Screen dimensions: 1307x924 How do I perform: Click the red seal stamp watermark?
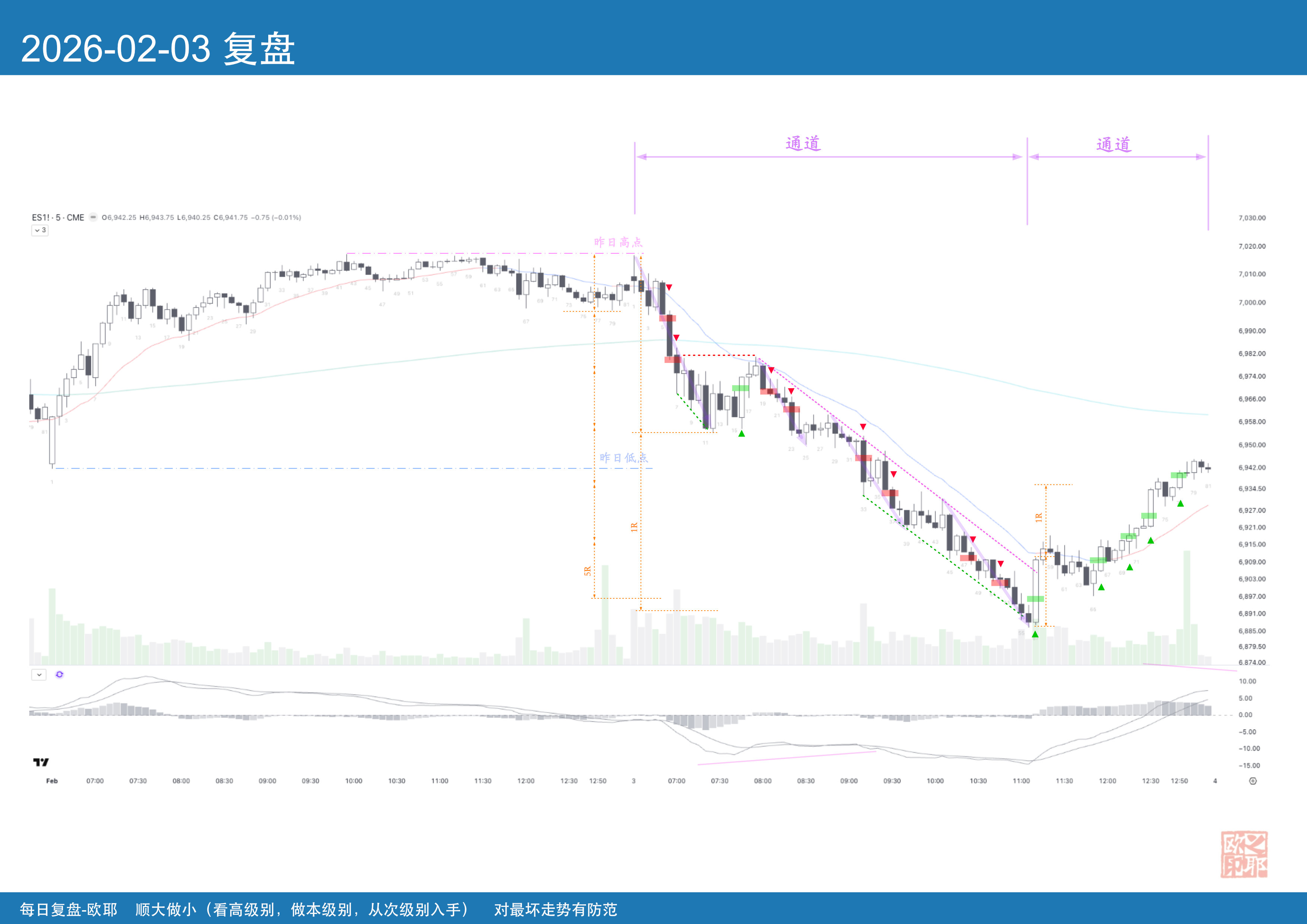point(1244,854)
